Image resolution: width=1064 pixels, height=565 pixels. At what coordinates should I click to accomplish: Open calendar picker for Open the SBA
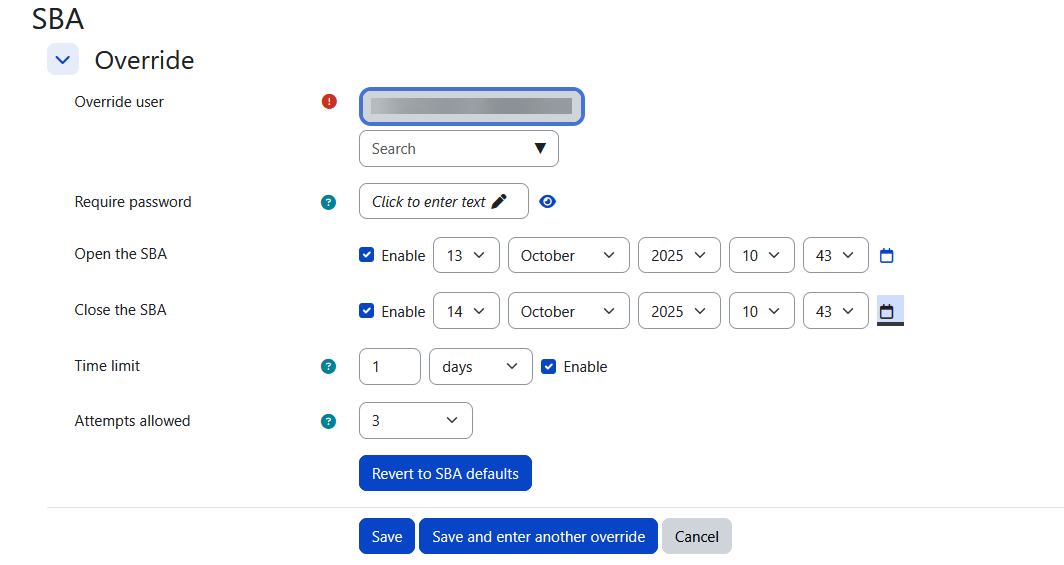pos(886,256)
